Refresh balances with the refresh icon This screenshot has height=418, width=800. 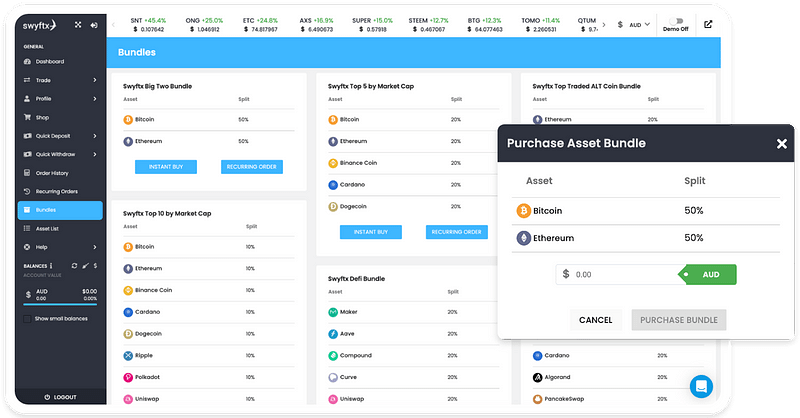[74, 266]
